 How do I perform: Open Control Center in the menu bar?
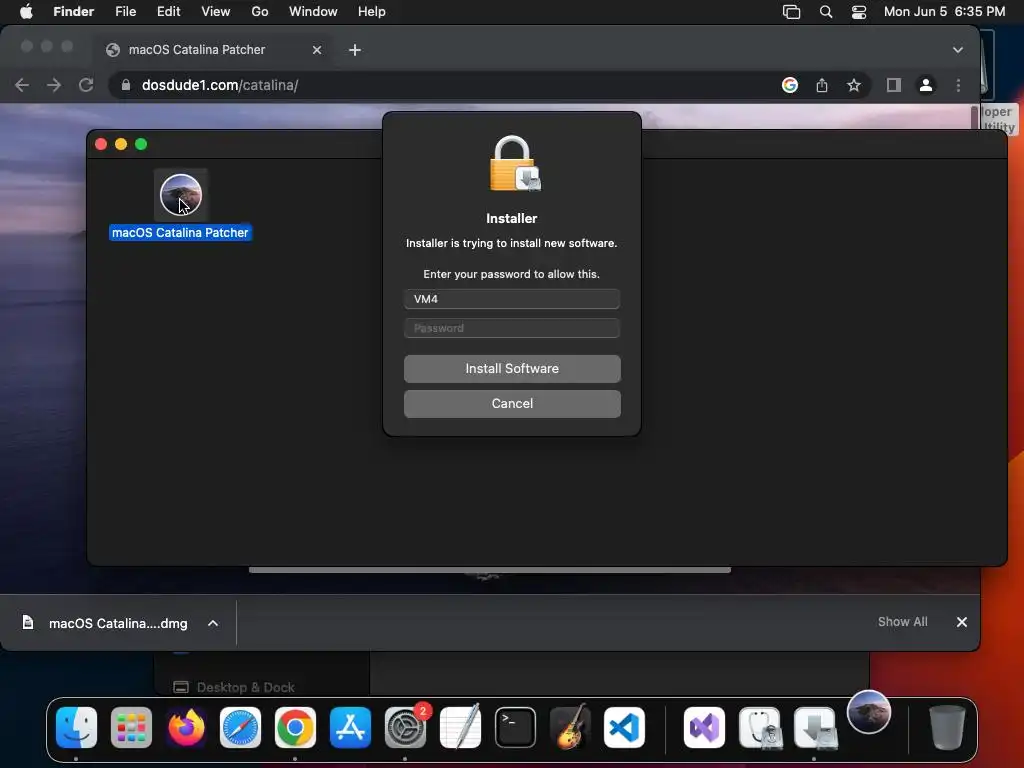click(x=859, y=12)
